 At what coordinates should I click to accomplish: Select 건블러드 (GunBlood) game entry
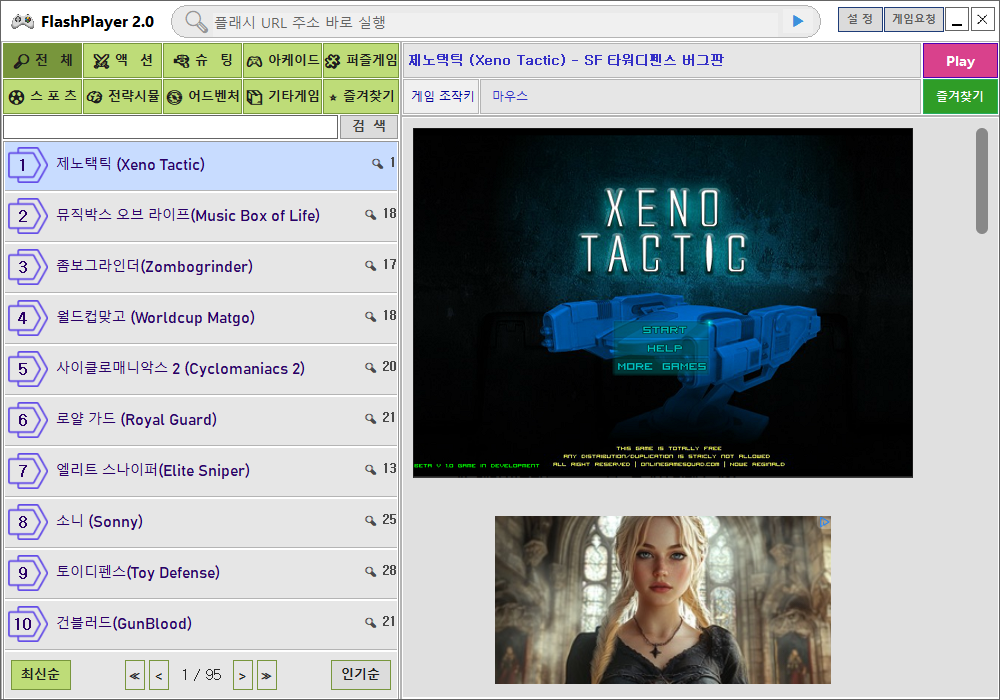pyautogui.click(x=201, y=624)
